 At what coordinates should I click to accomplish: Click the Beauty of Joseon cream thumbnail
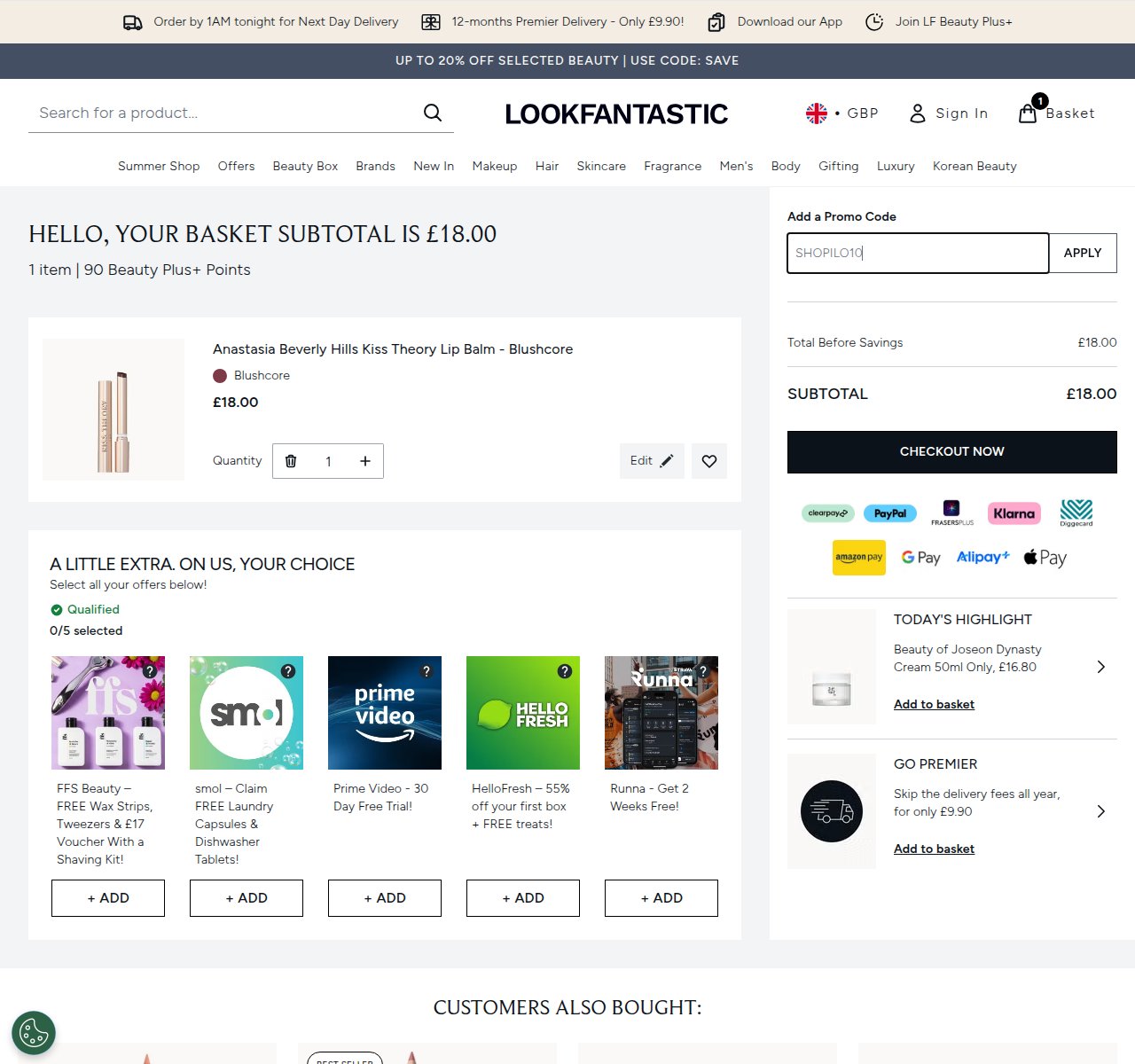coord(832,667)
